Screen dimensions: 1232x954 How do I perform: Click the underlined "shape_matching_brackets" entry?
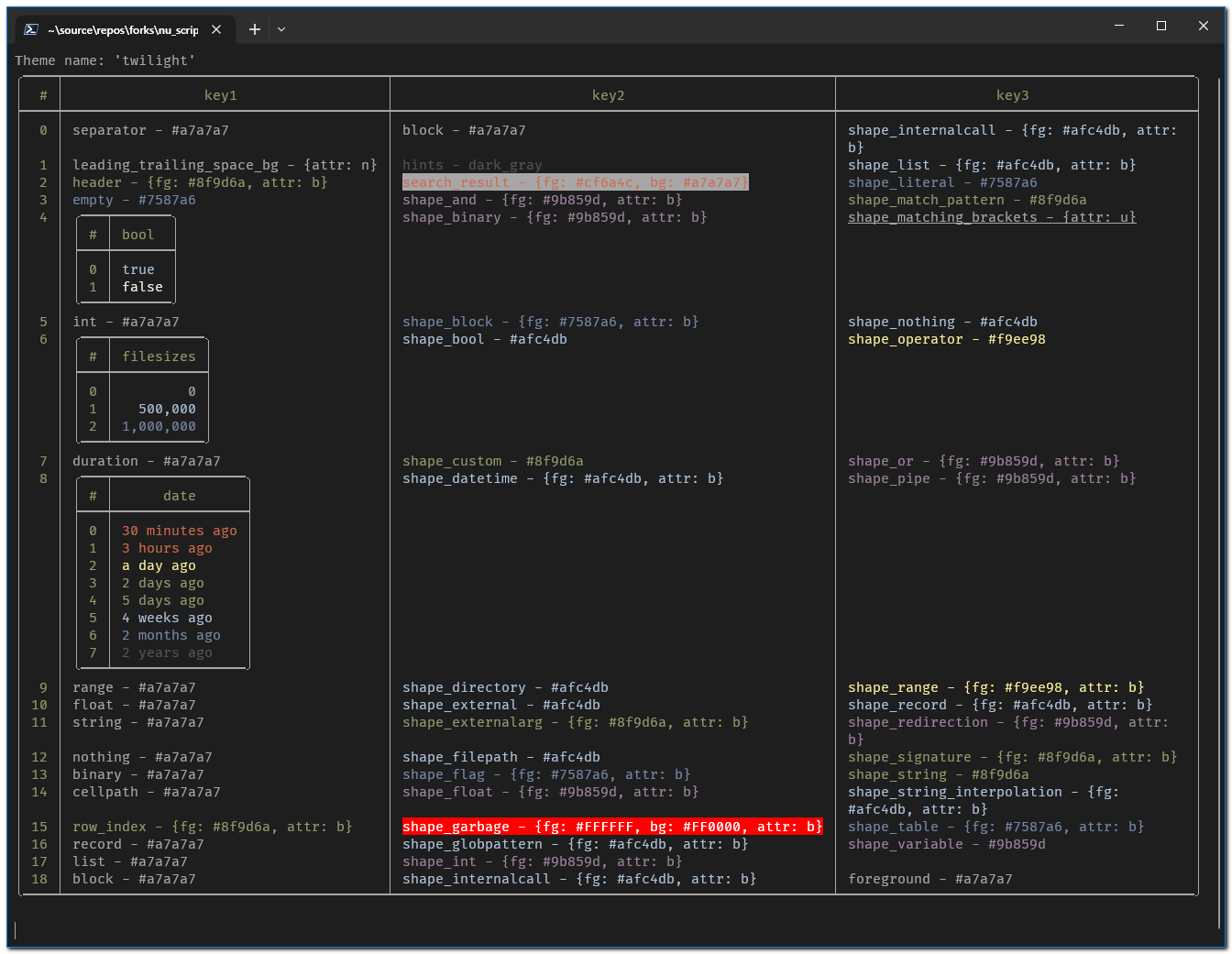click(x=992, y=217)
